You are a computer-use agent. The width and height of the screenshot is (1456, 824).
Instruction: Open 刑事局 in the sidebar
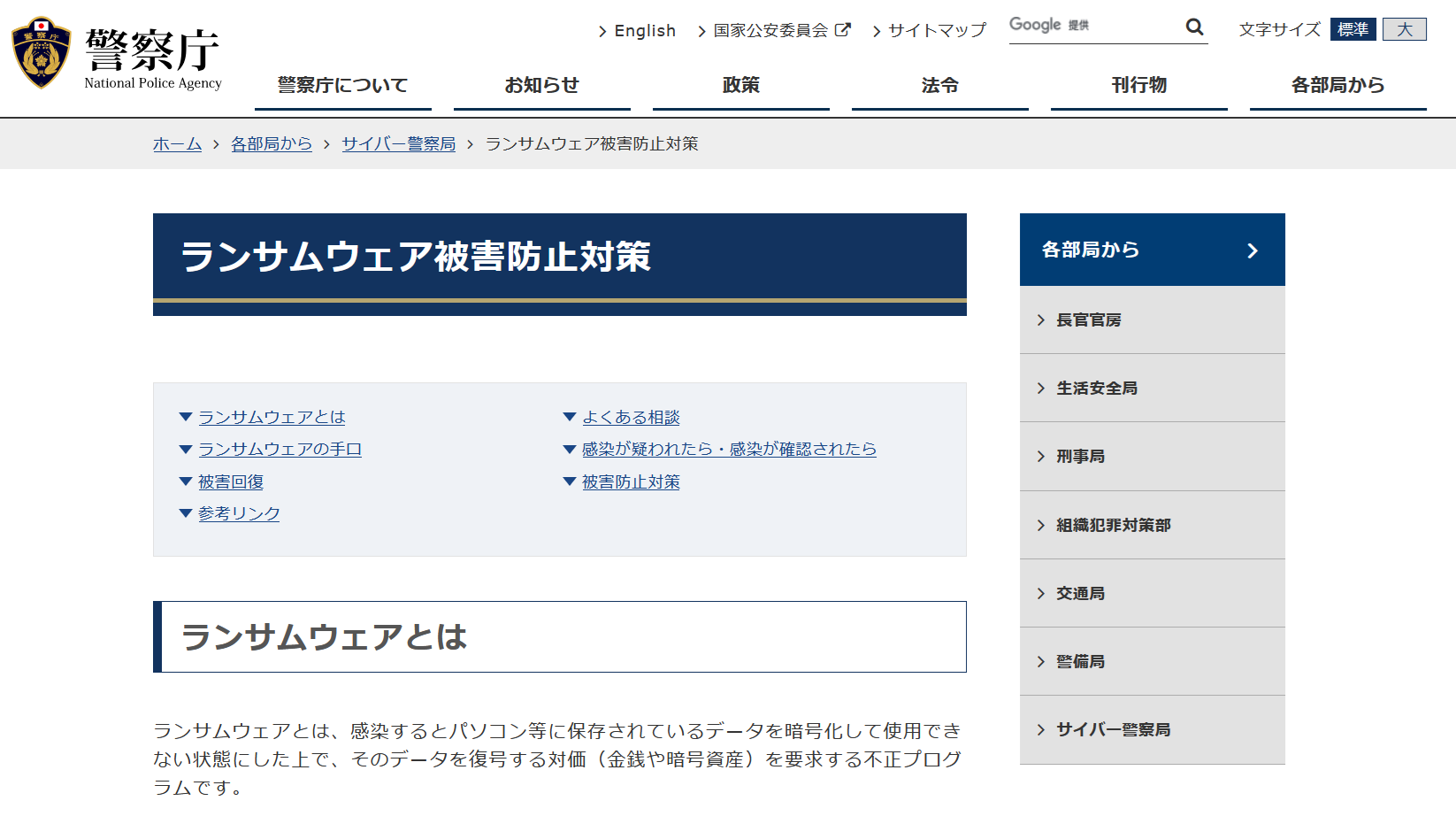tap(1153, 457)
